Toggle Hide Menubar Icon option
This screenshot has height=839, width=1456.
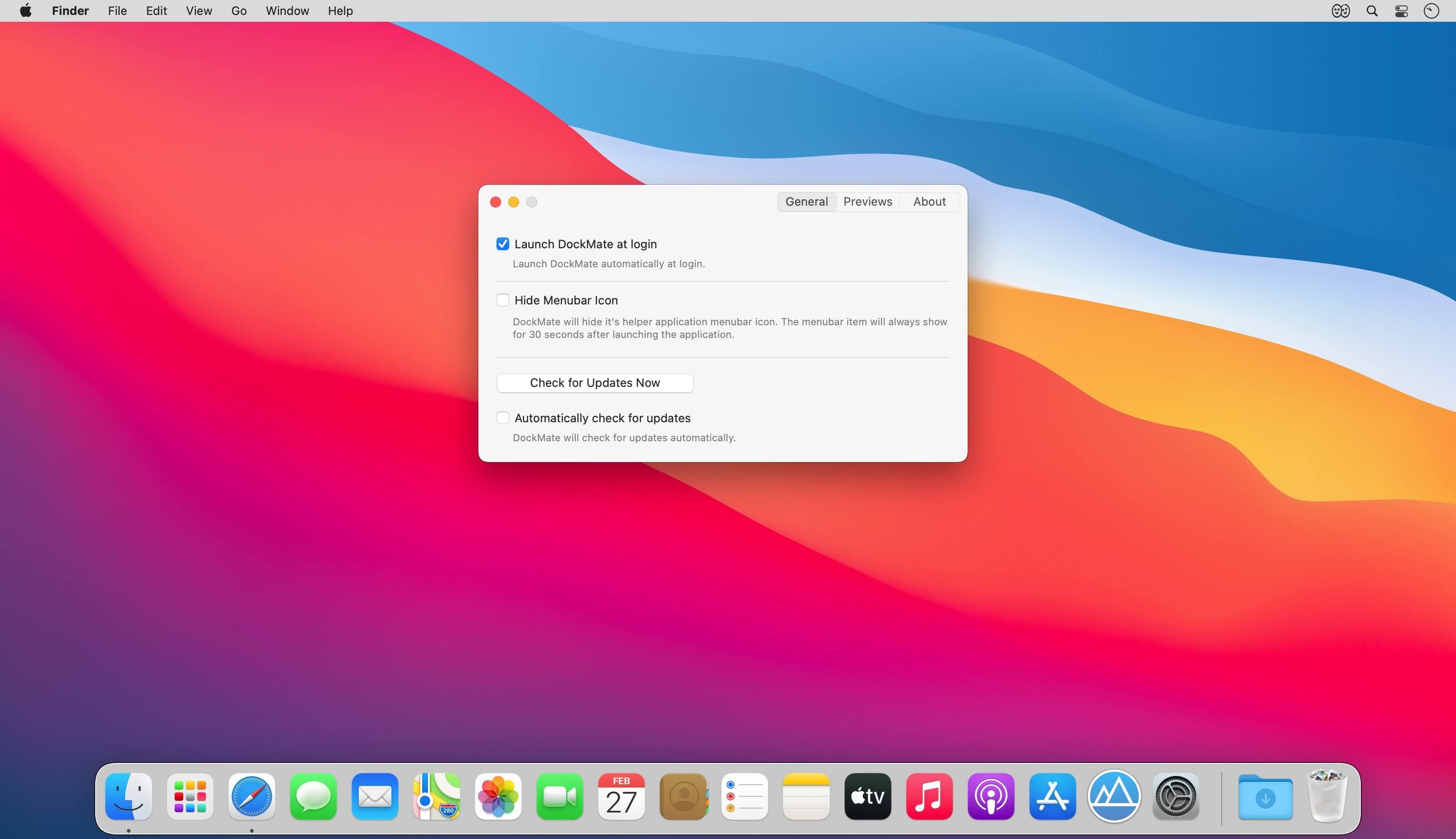[502, 299]
